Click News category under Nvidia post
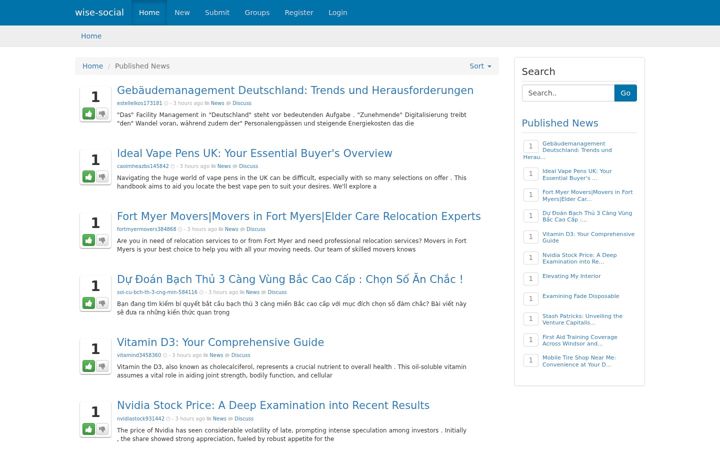Screen dimensions: 720x450 [219, 419]
